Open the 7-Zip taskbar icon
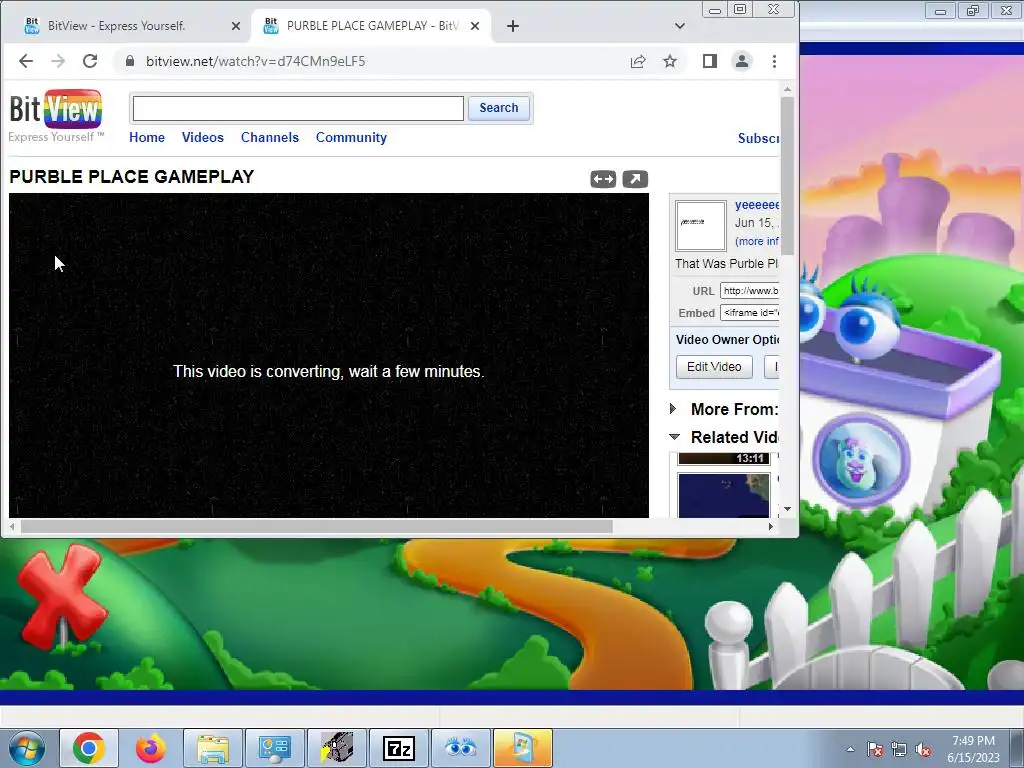Image resolution: width=1024 pixels, height=768 pixels. pyautogui.click(x=398, y=748)
